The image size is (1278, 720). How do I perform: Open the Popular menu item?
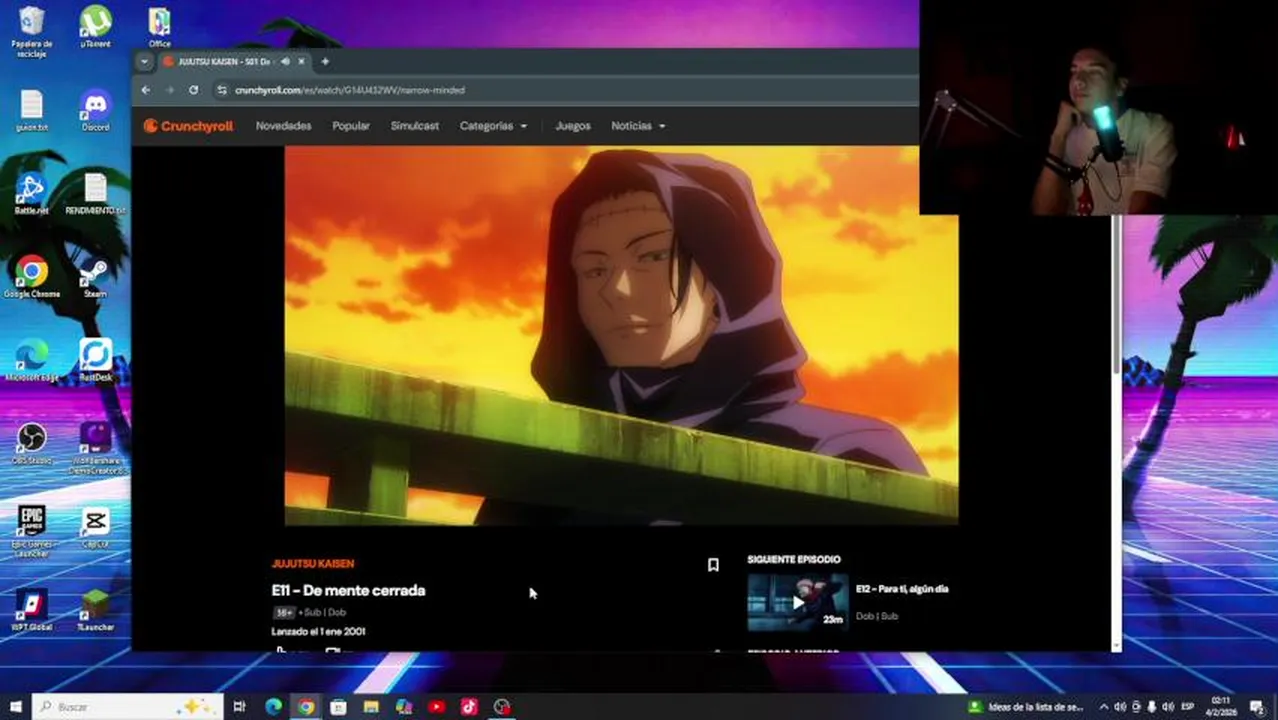pos(351,126)
